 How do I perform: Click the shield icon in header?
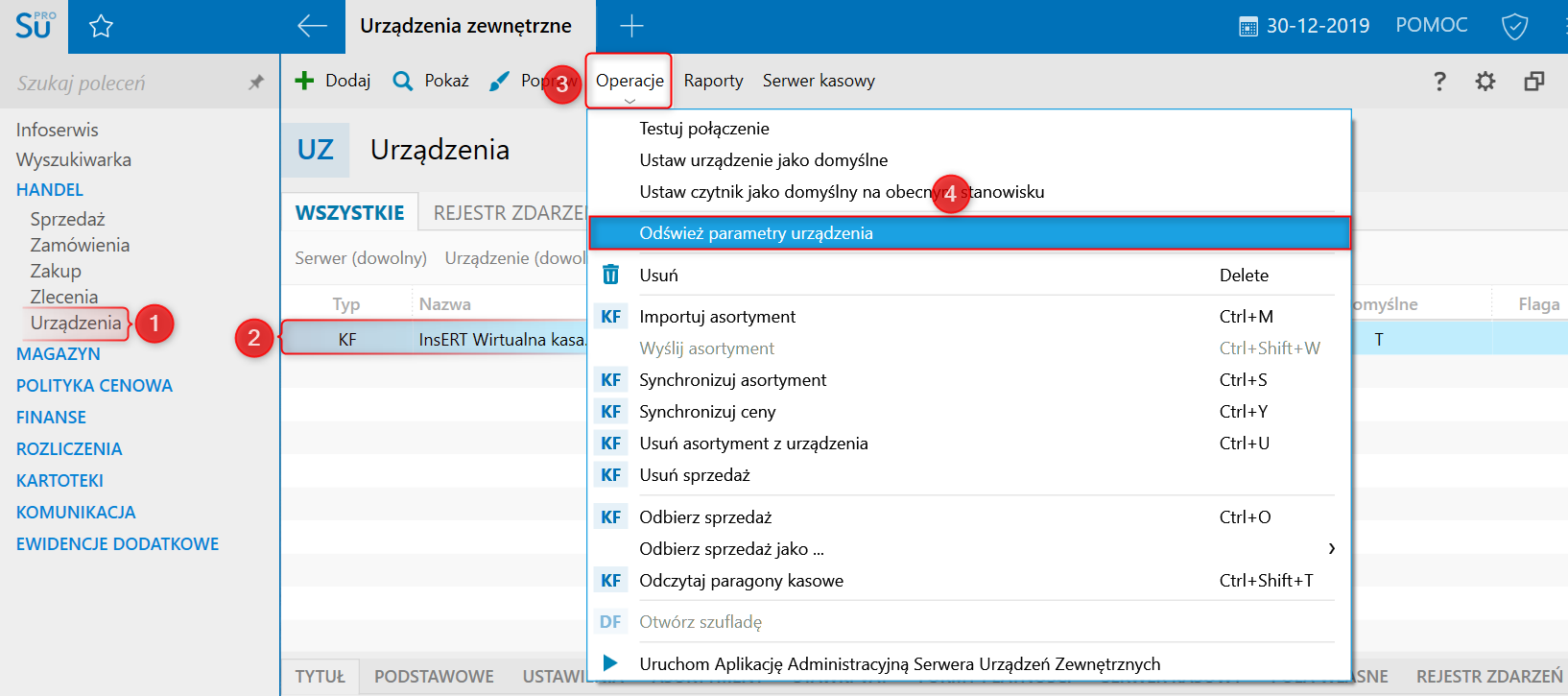(1514, 26)
